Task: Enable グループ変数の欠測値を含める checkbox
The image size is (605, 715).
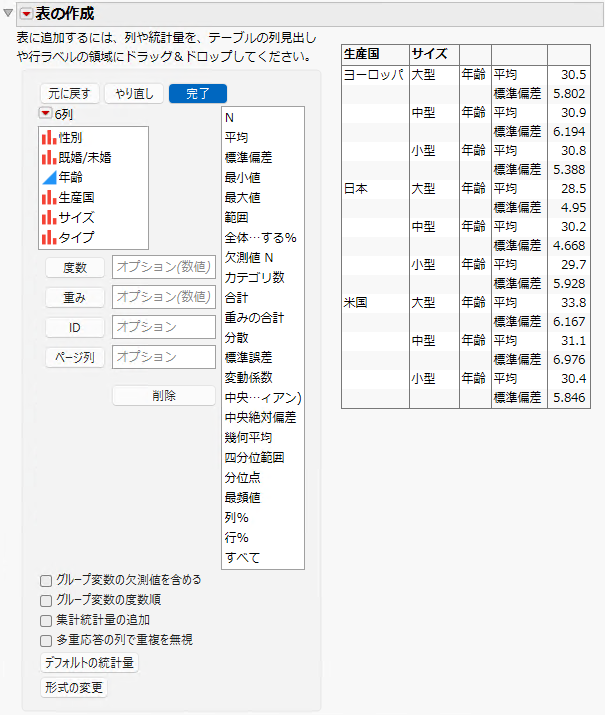Action: point(46,580)
